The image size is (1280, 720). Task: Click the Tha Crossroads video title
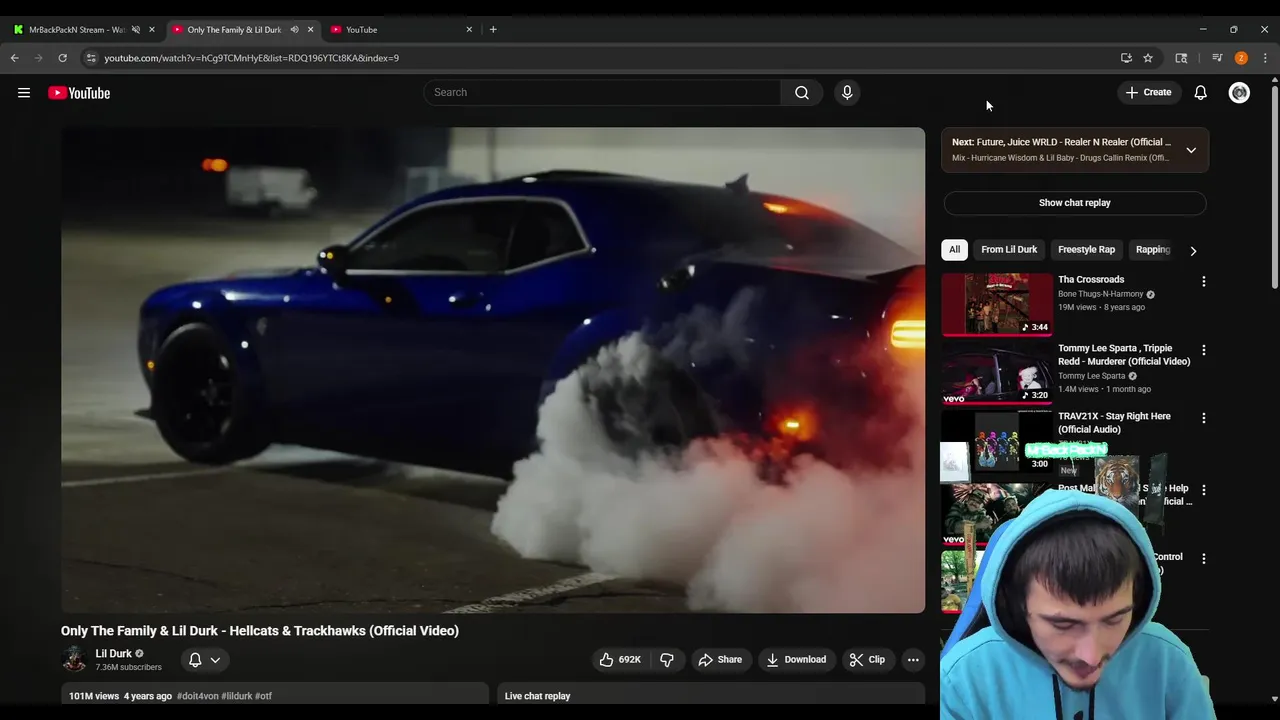point(1091,280)
